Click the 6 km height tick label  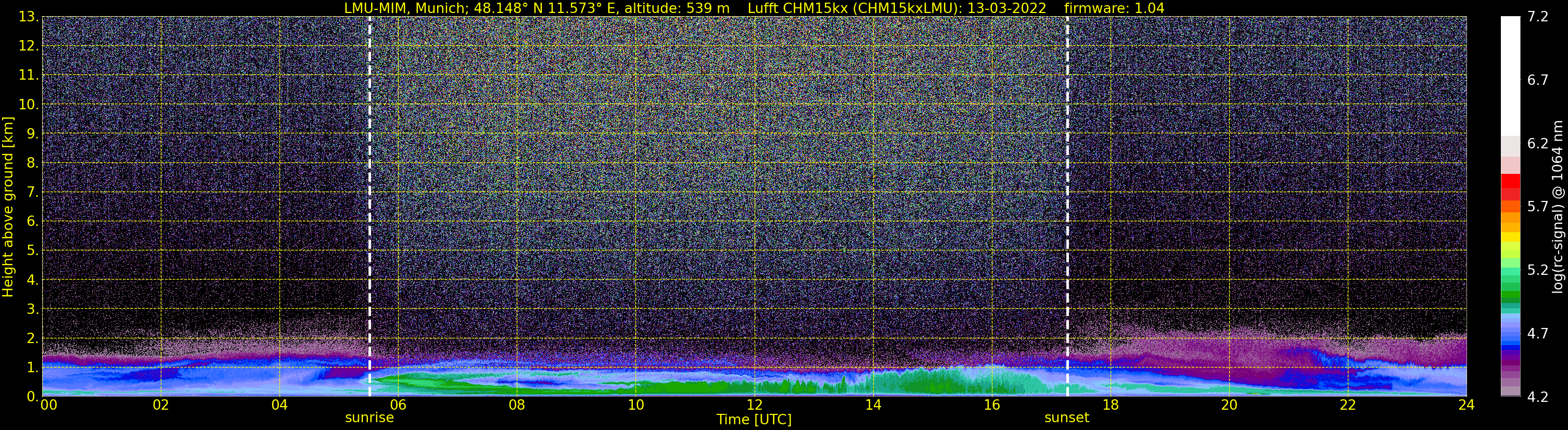tap(30, 221)
